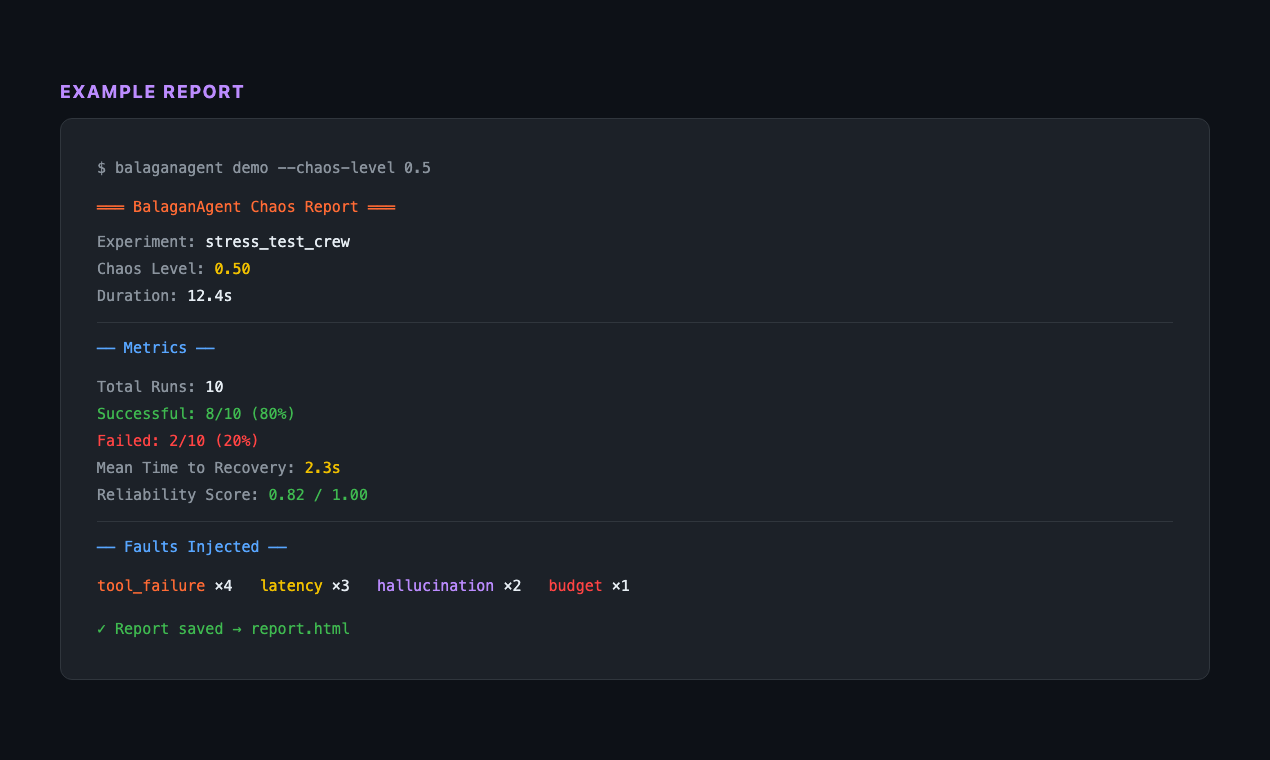Click the EXAMPLE REPORT heading

(152, 92)
